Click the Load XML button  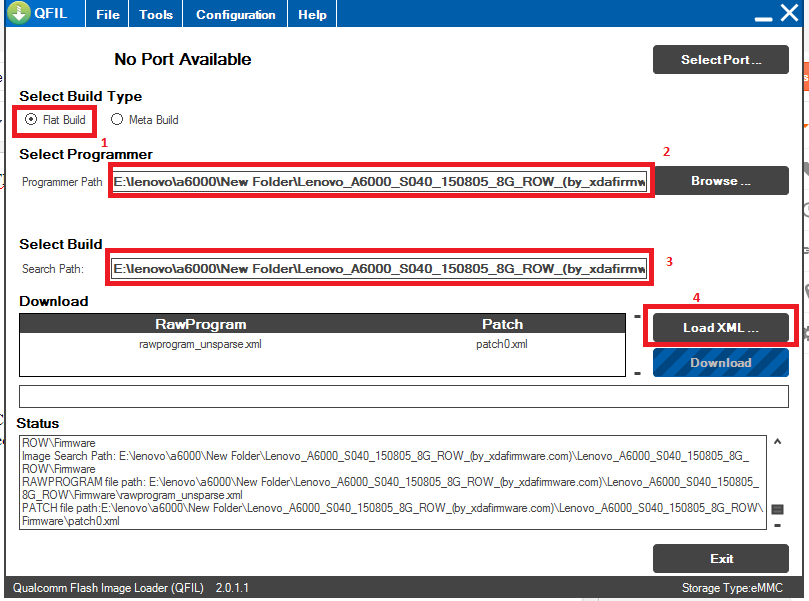click(720, 326)
